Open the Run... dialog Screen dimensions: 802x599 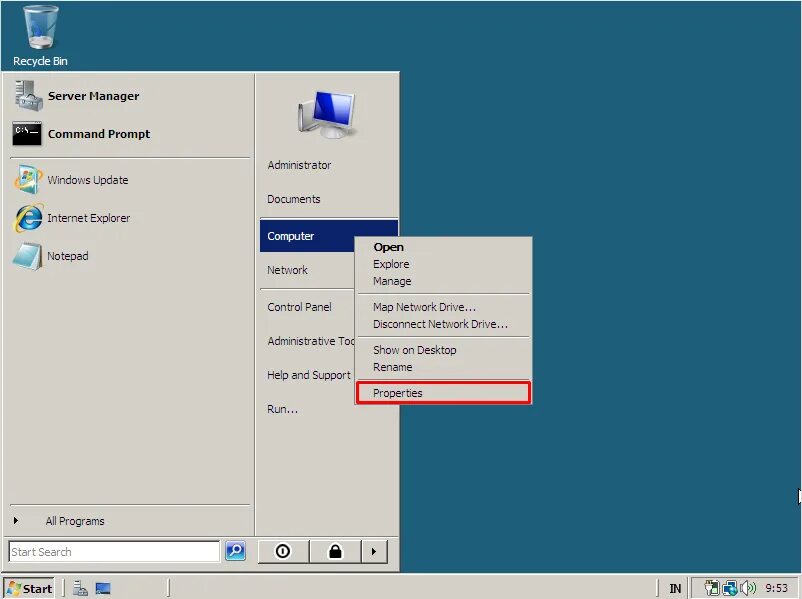(282, 409)
